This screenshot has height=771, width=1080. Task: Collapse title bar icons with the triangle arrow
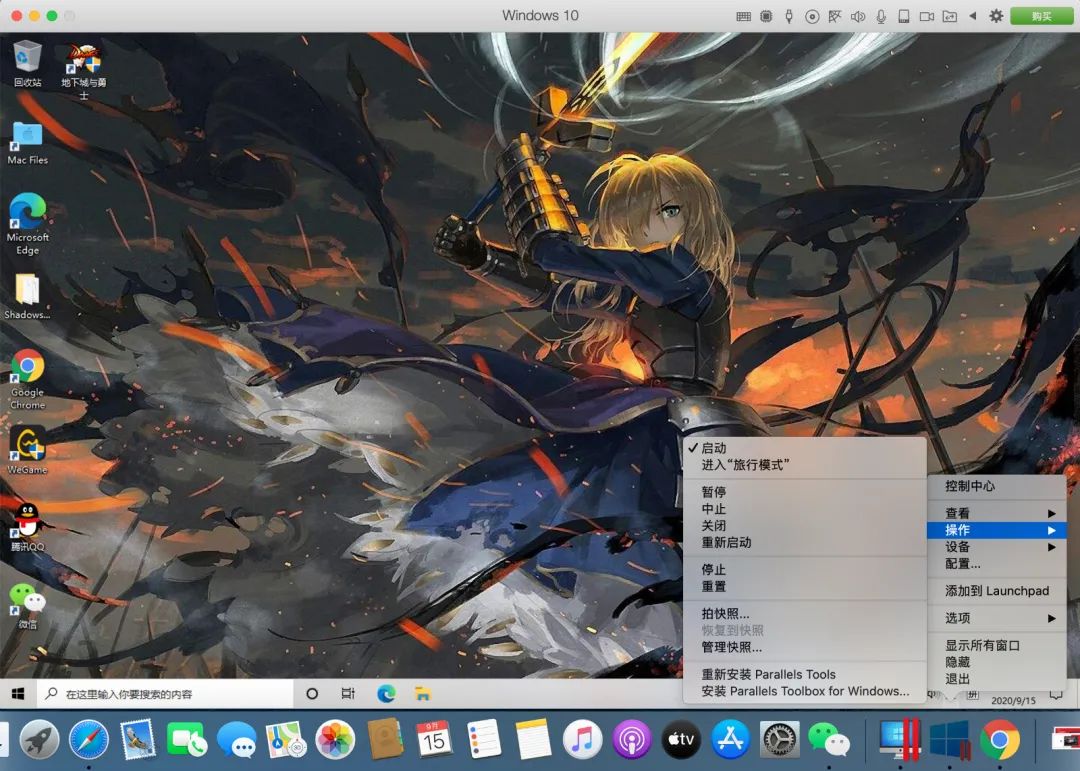coord(973,15)
